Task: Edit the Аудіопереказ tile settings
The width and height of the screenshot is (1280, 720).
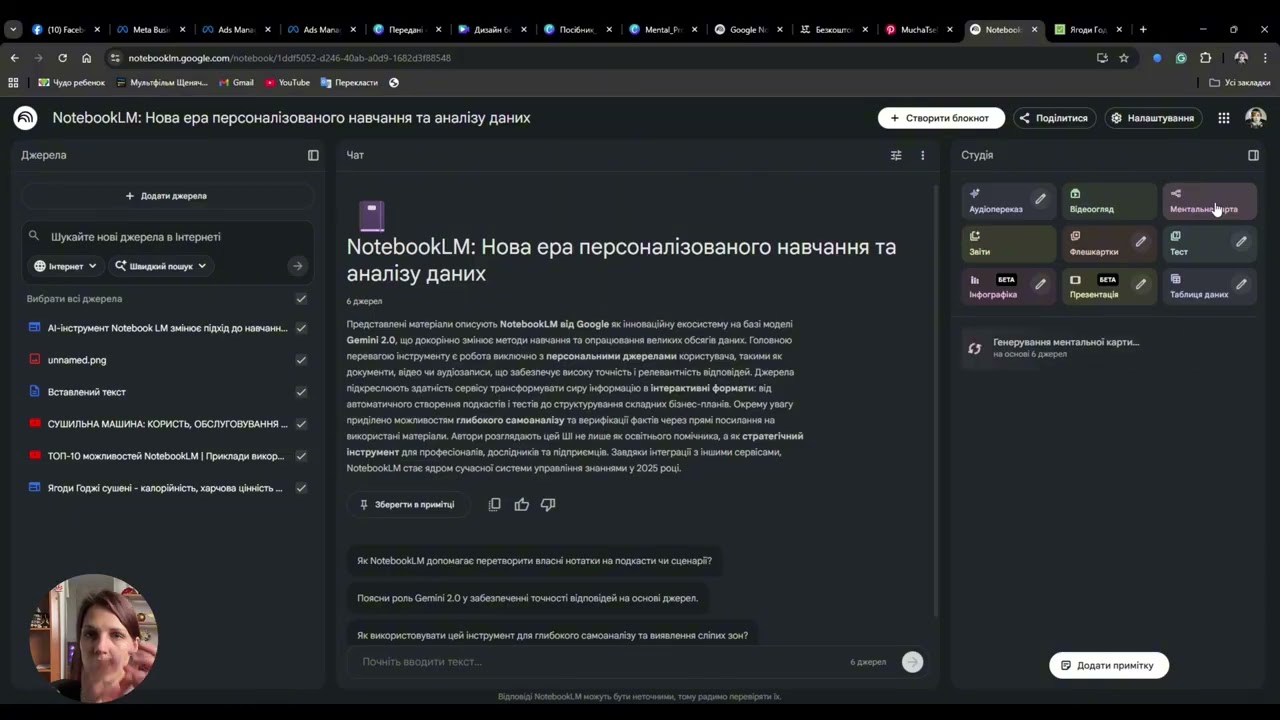Action: point(1040,199)
